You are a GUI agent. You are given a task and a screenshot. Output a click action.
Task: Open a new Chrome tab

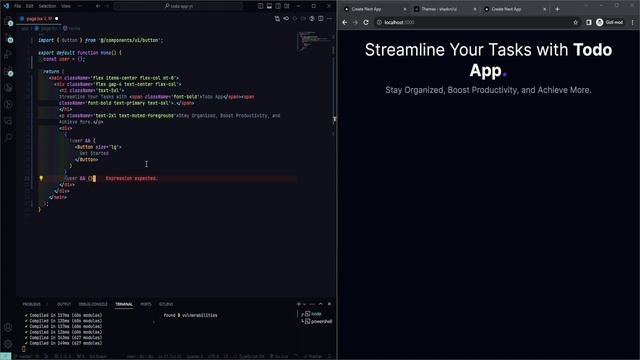pos(557,9)
